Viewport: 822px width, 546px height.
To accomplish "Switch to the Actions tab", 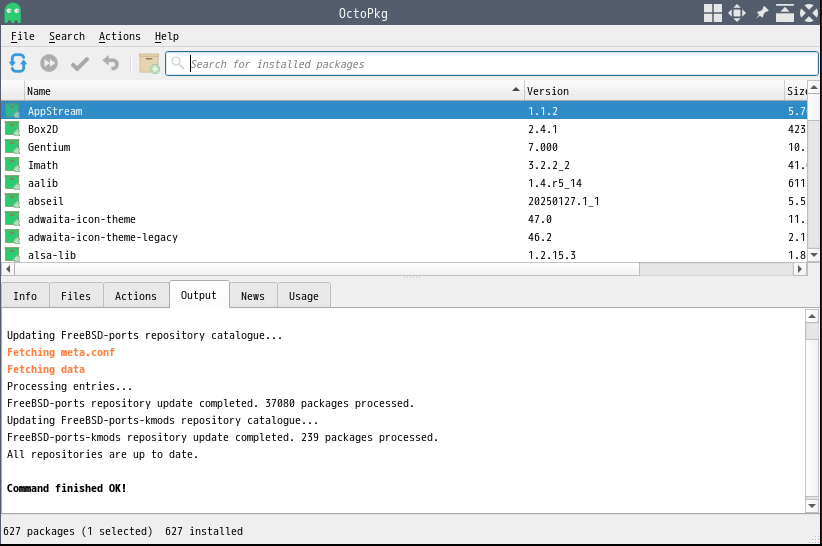I will (x=136, y=296).
